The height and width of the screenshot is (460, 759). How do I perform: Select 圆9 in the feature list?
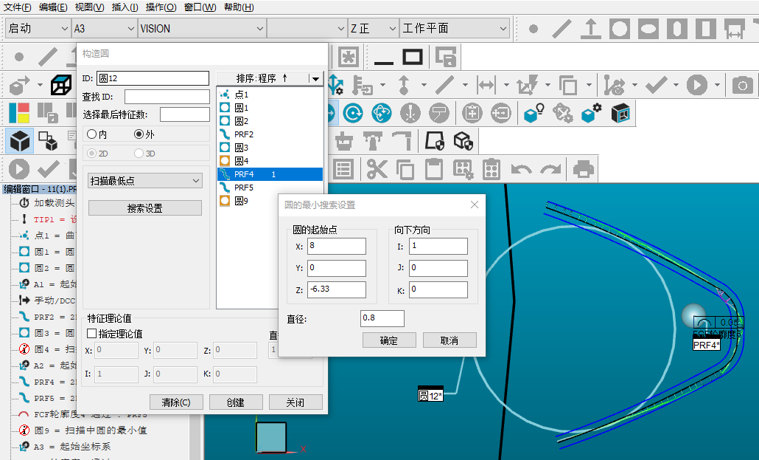pyautogui.click(x=241, y=201)
